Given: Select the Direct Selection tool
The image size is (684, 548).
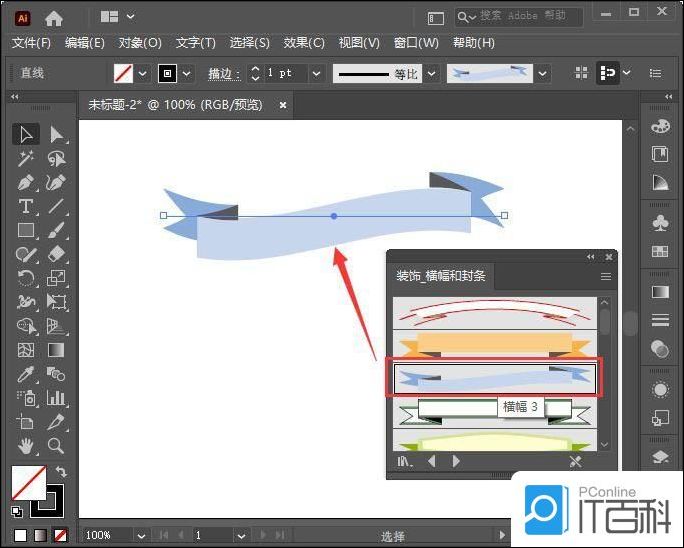Looking at the screenshot, I should [56, 135].
